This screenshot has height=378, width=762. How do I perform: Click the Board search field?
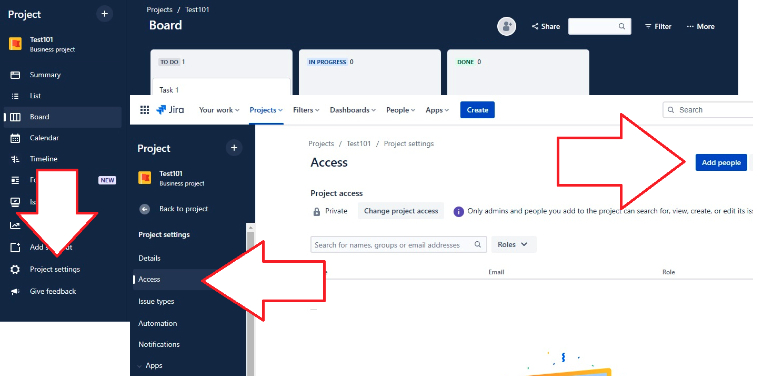click(600, 26)
